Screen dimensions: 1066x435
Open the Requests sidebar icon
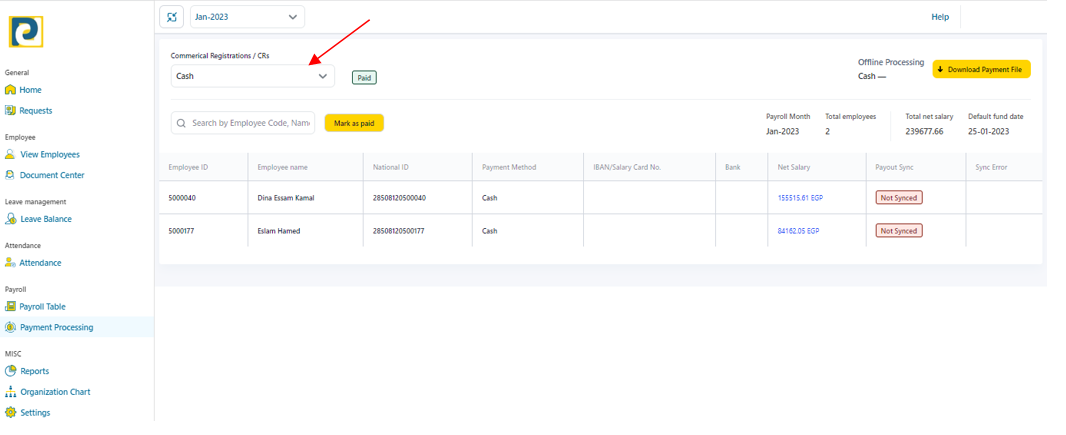[10, 111]
